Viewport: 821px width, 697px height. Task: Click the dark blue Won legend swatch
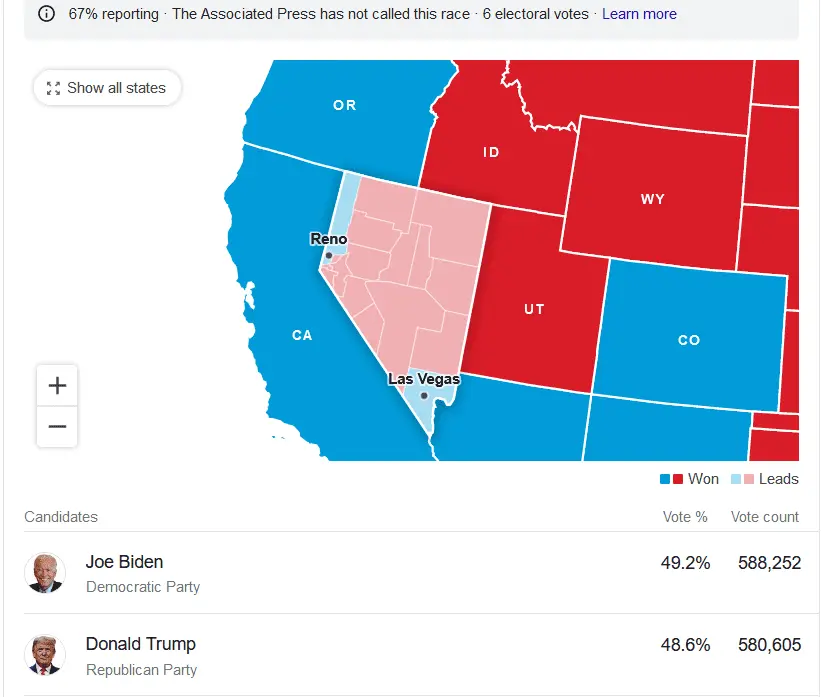[665, 479]
